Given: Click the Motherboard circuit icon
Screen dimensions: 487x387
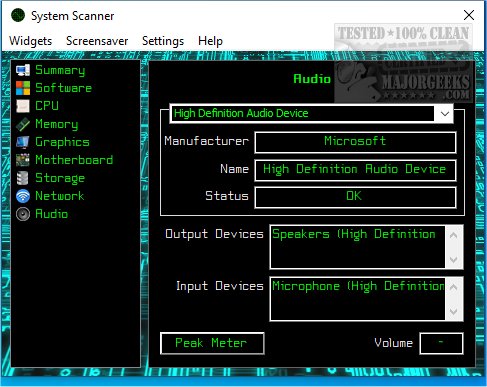Looking at the screenshot, I should pos(23,160).
